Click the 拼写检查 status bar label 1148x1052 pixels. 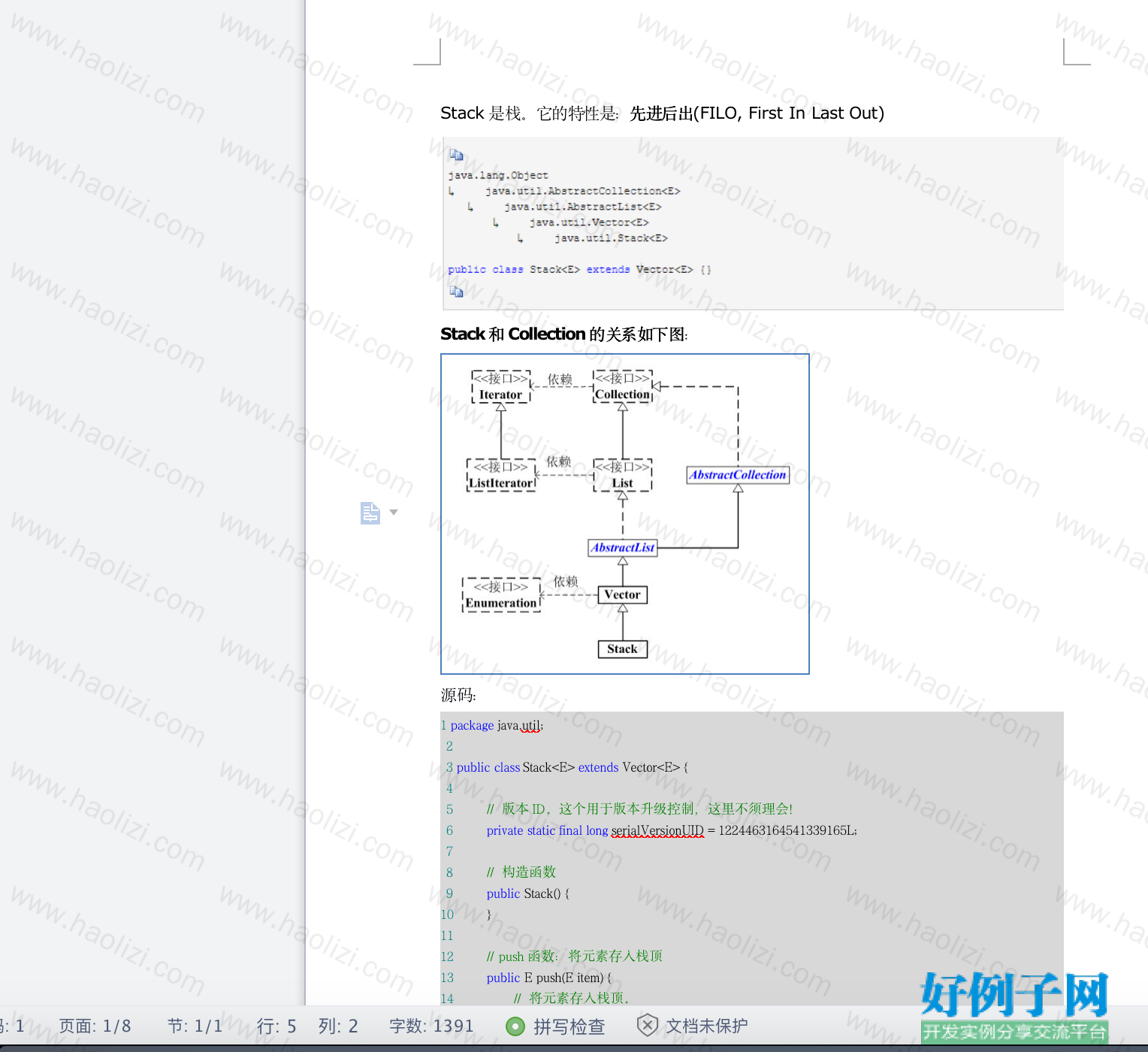(x=569, y=1026)
